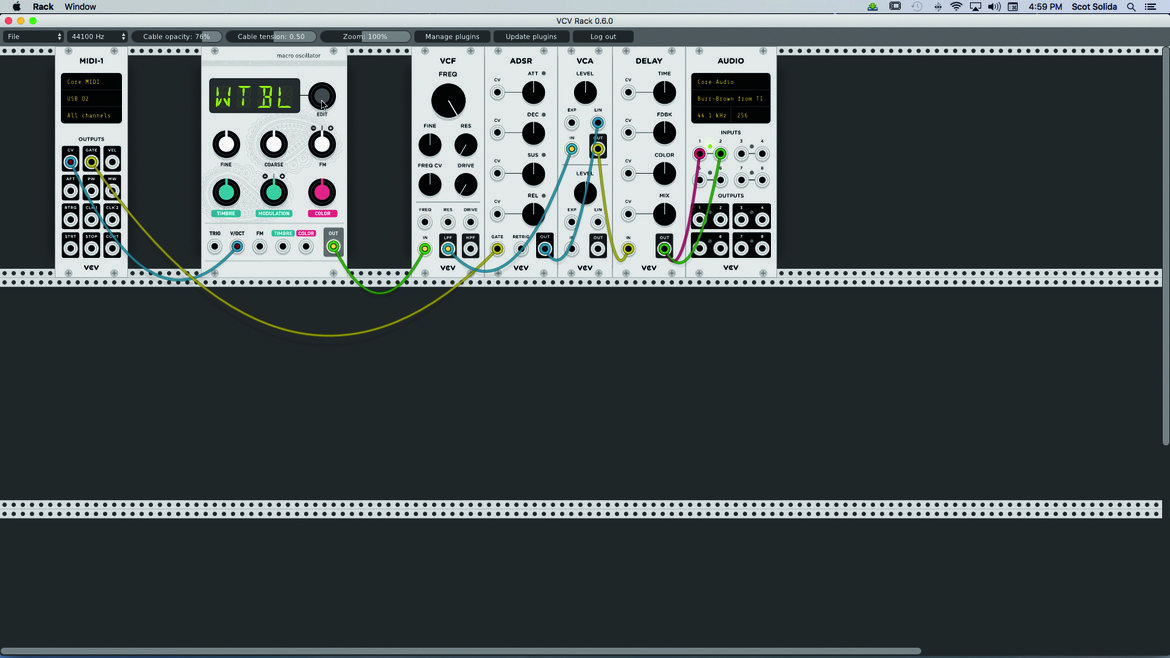Click AUDIO module input 2 jack

pos(720,154)
